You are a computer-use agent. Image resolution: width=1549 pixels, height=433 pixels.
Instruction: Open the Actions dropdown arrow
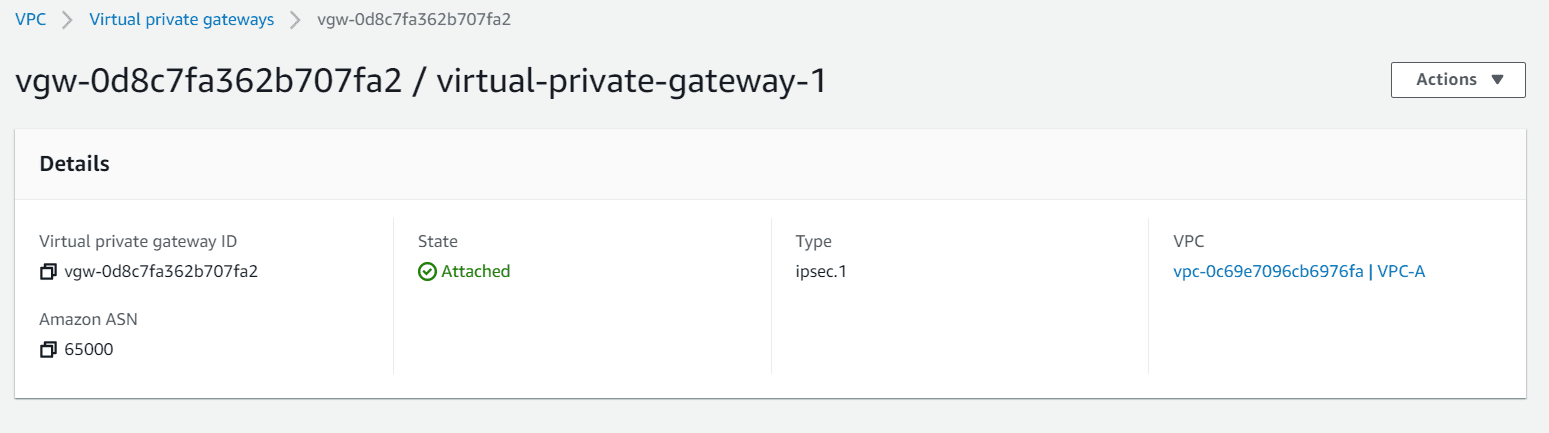click(x=1497, y=80)
